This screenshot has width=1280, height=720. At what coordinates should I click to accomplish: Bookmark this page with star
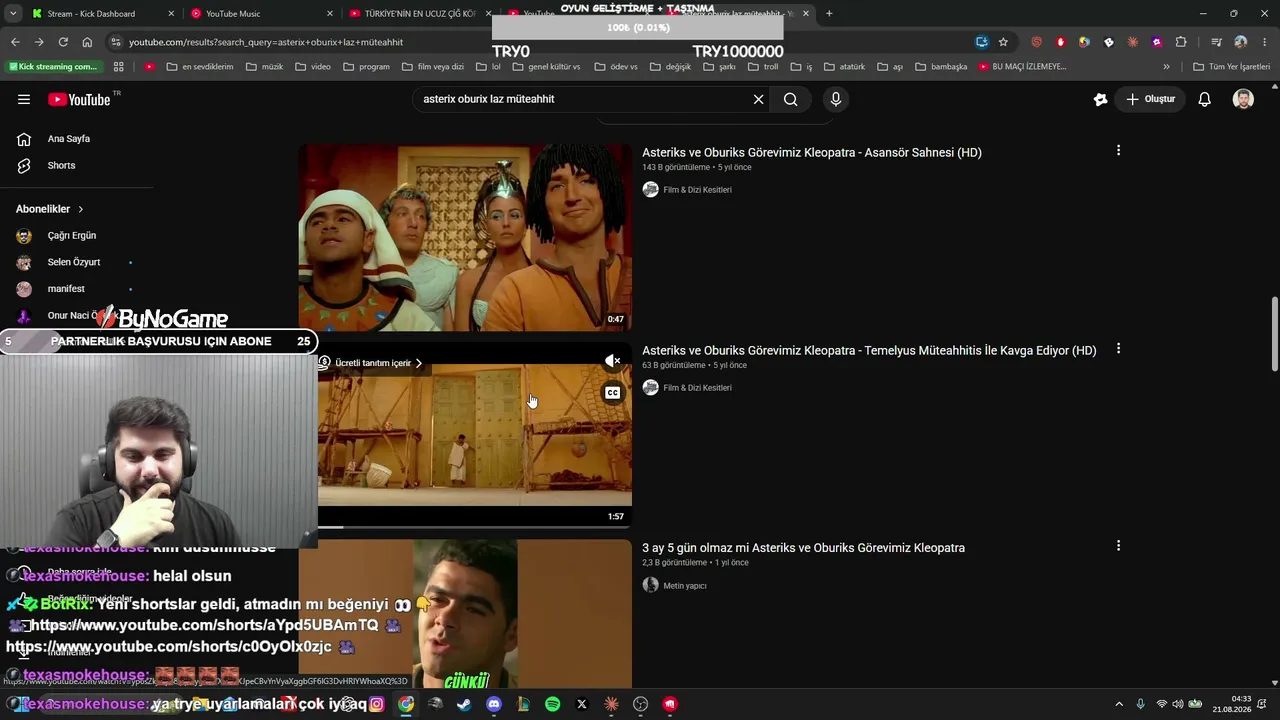1003,42
